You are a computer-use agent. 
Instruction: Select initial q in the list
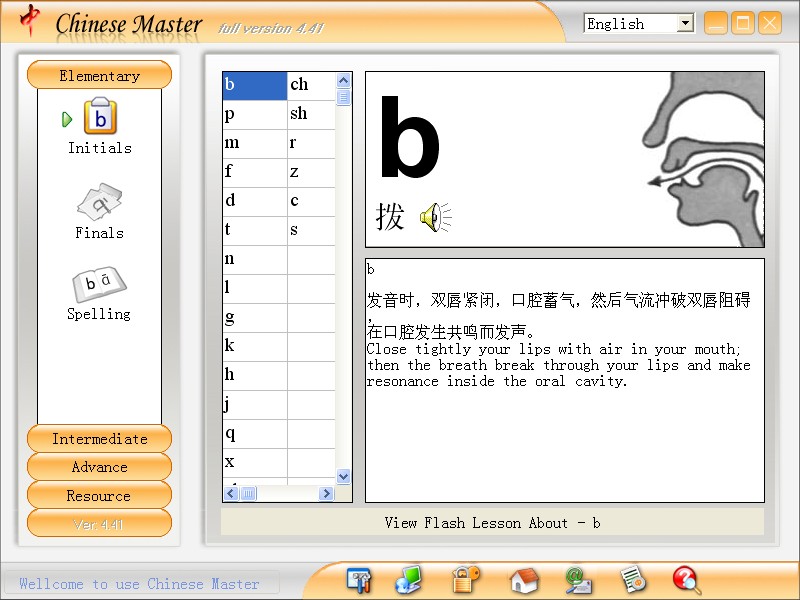(x=255, y=434)
